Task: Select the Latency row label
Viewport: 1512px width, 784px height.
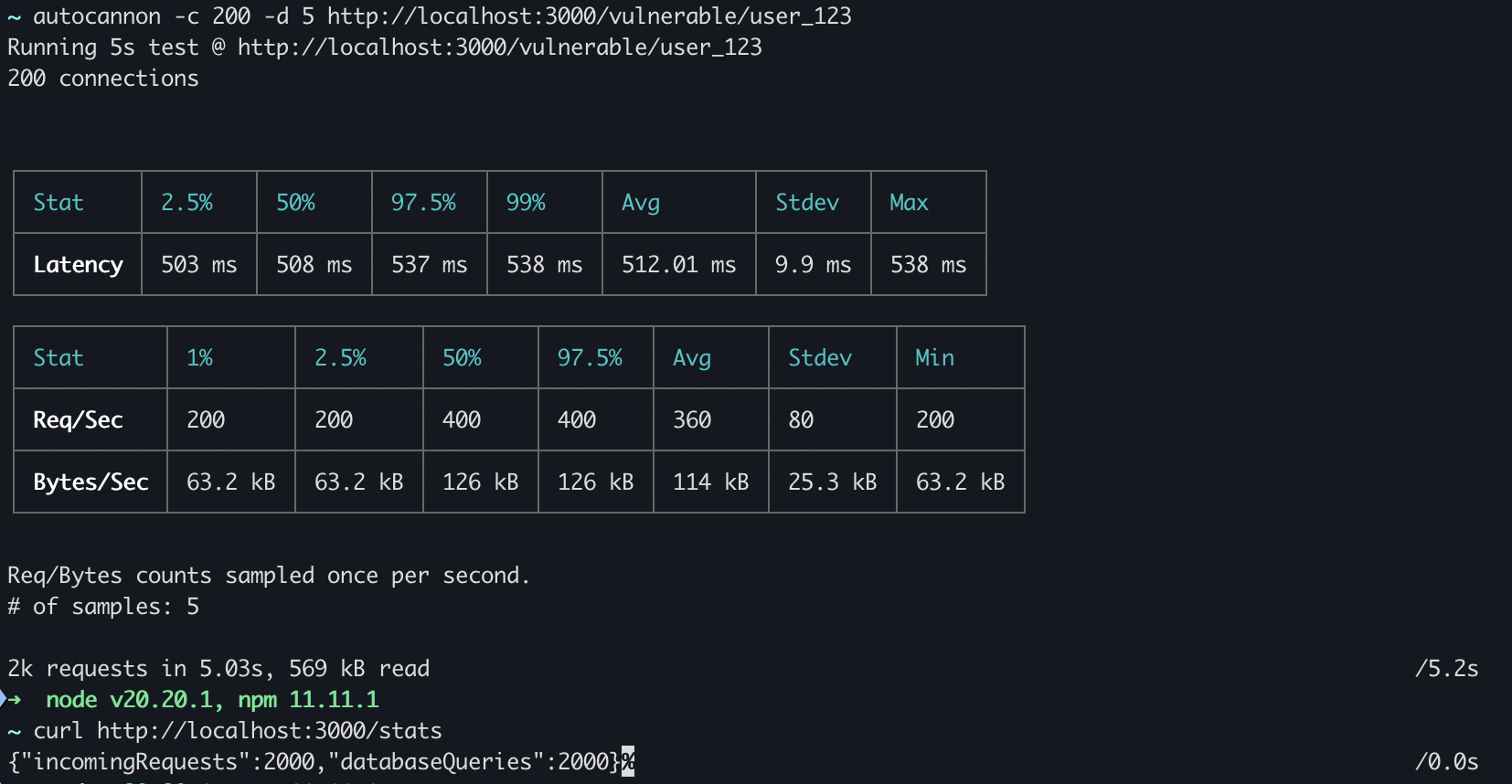Action: coord(78,265)
